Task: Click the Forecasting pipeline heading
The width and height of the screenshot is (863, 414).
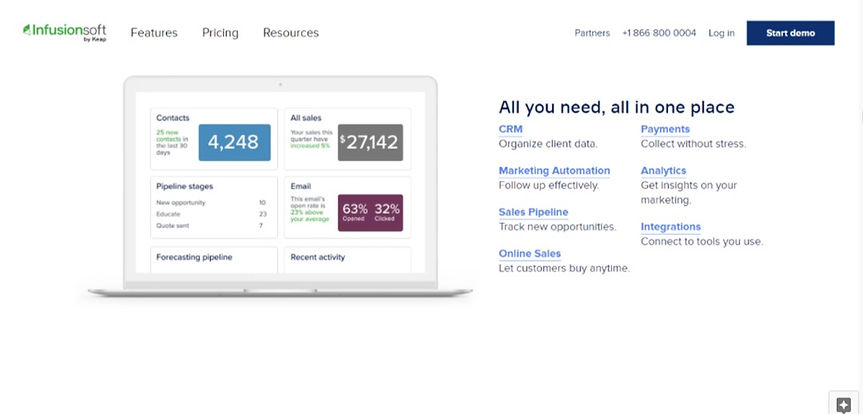Action: pyautogui.click(x=194, y=257)
